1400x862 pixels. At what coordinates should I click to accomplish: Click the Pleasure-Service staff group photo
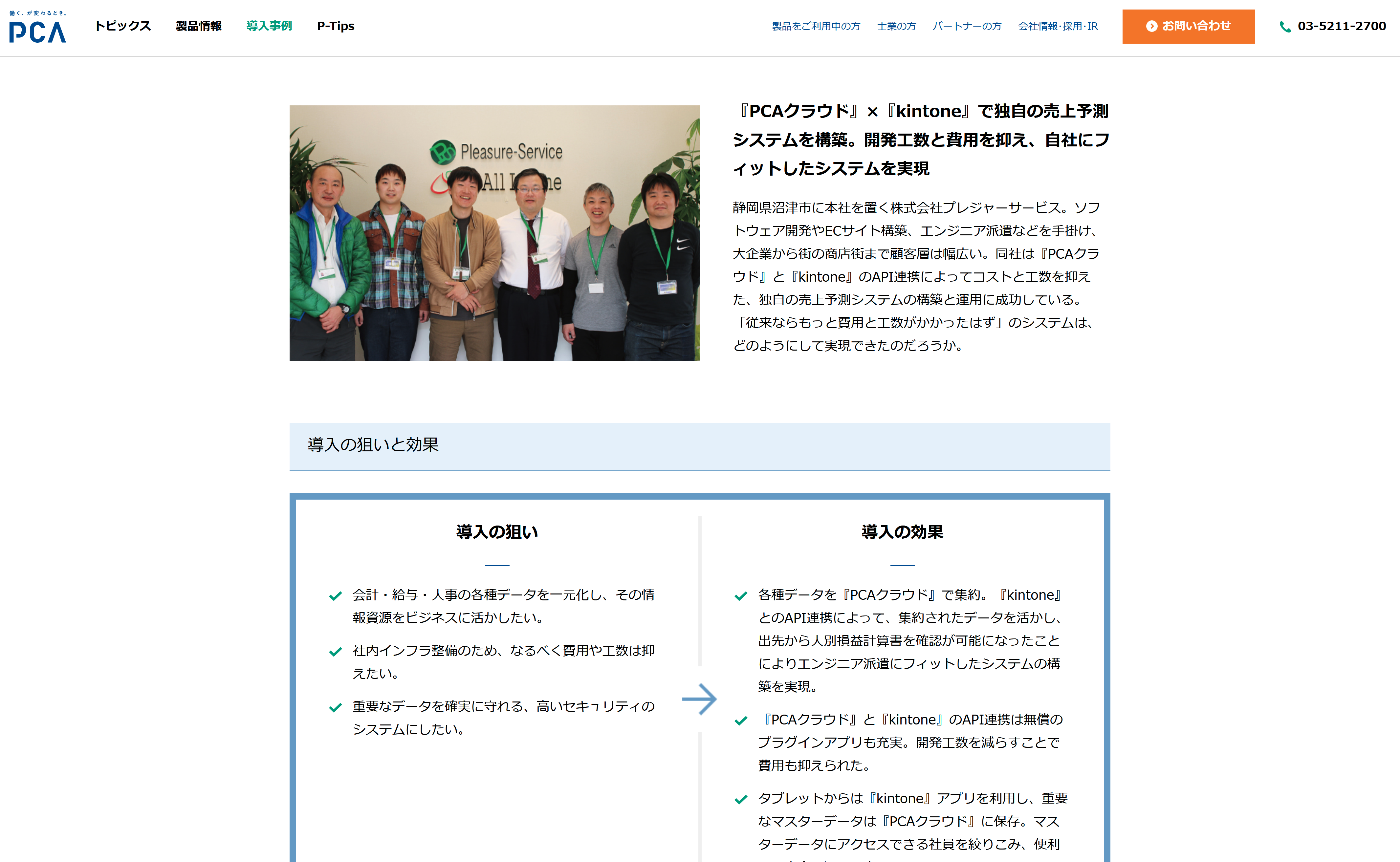click(494, 233)
